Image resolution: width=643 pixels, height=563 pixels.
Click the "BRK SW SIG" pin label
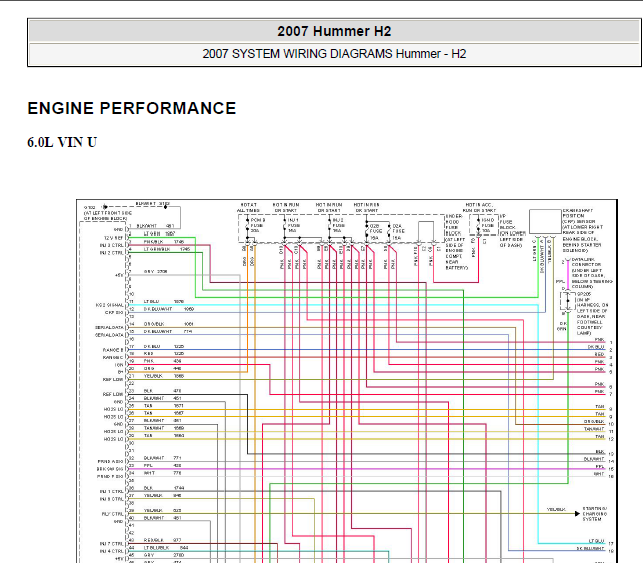[110, 469]
